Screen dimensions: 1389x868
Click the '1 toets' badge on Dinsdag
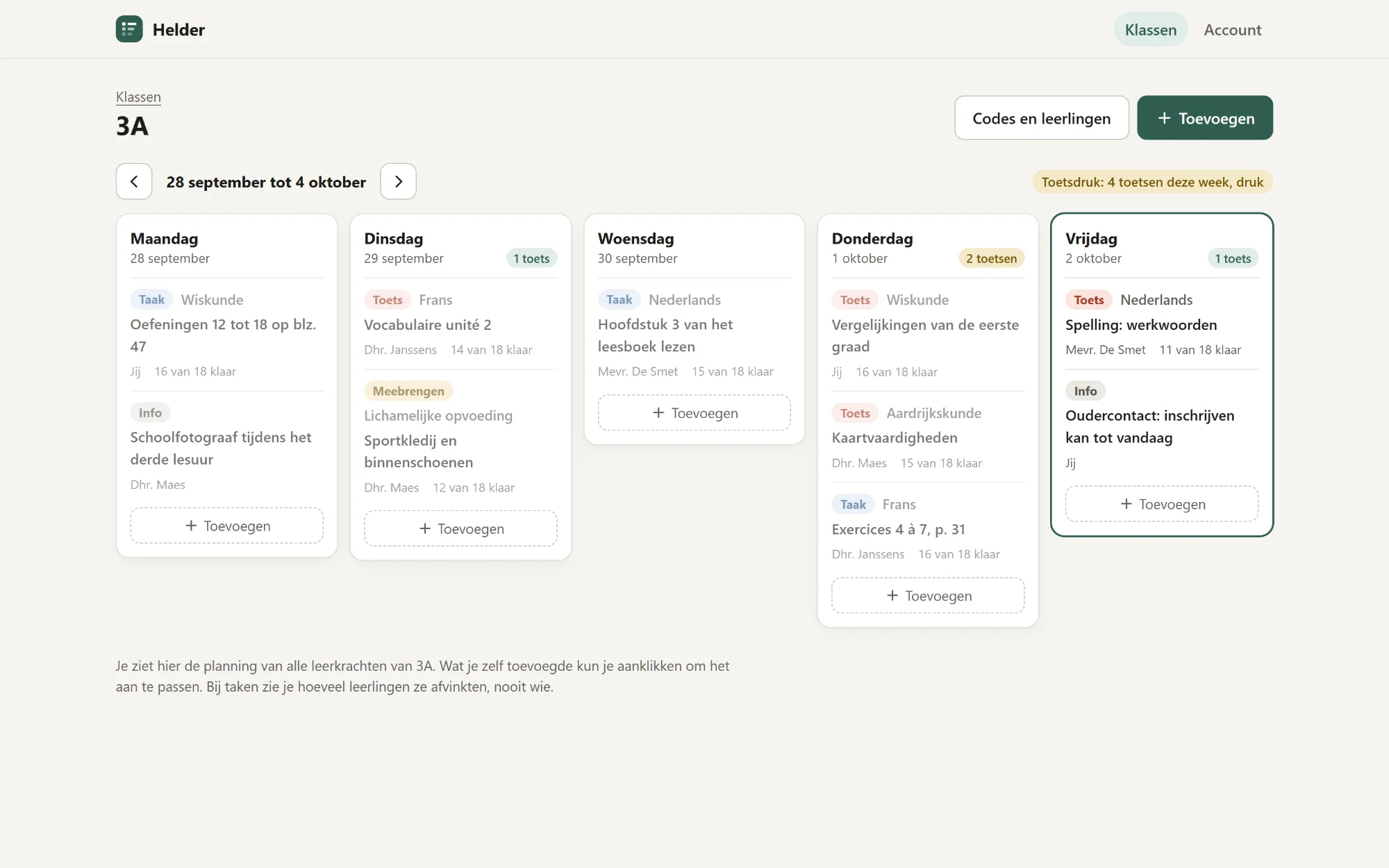(531, 258)
